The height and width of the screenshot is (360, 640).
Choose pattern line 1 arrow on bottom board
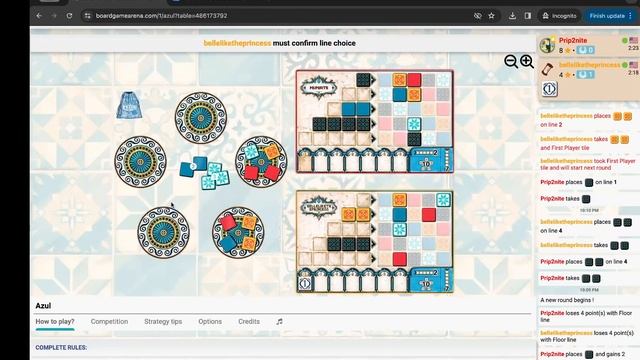(373, 200)
